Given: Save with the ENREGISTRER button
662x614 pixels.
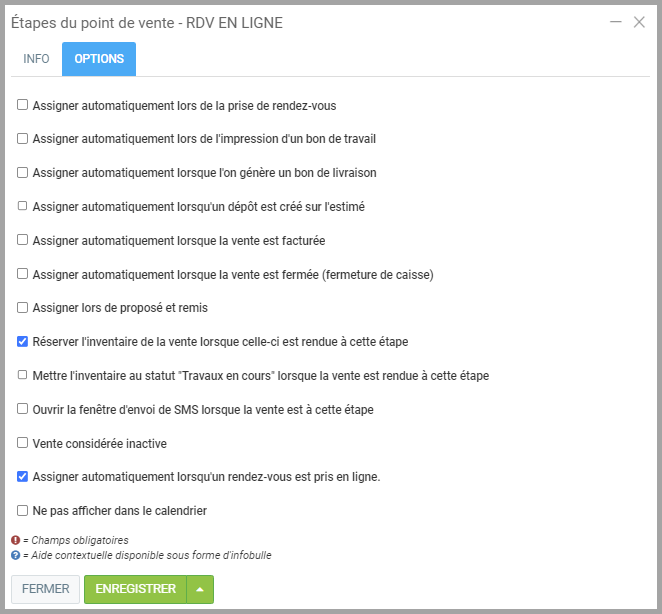Looking at the screenshot, I should pos(135,589).
